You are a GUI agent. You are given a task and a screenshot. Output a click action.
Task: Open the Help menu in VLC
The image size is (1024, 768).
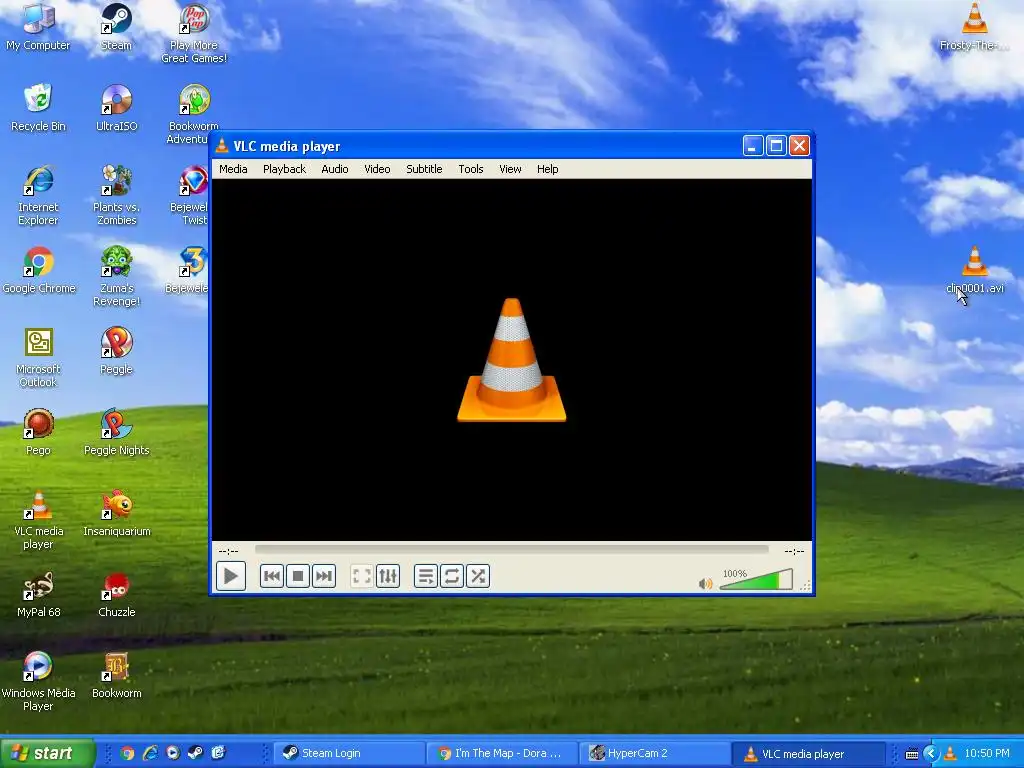tap(547, 169)
